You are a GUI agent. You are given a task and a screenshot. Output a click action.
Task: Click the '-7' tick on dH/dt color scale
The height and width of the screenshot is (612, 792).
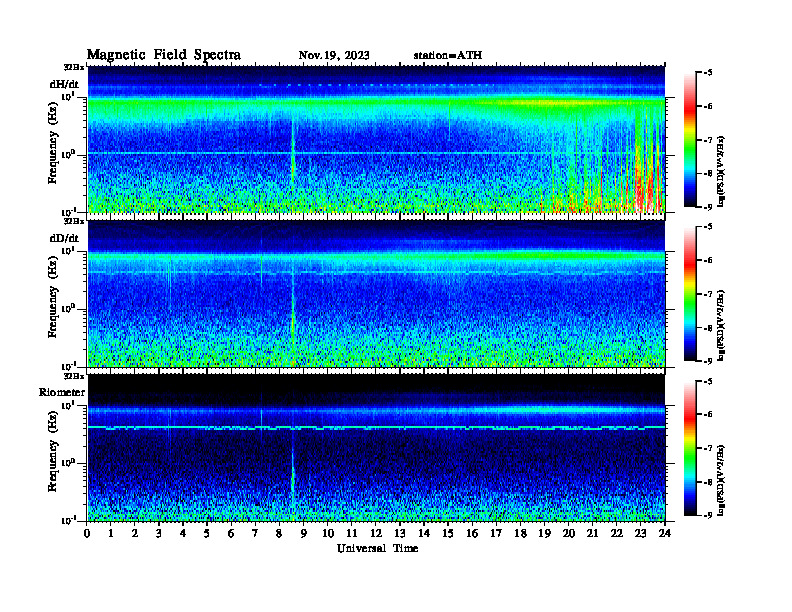[x=708, y=140]
